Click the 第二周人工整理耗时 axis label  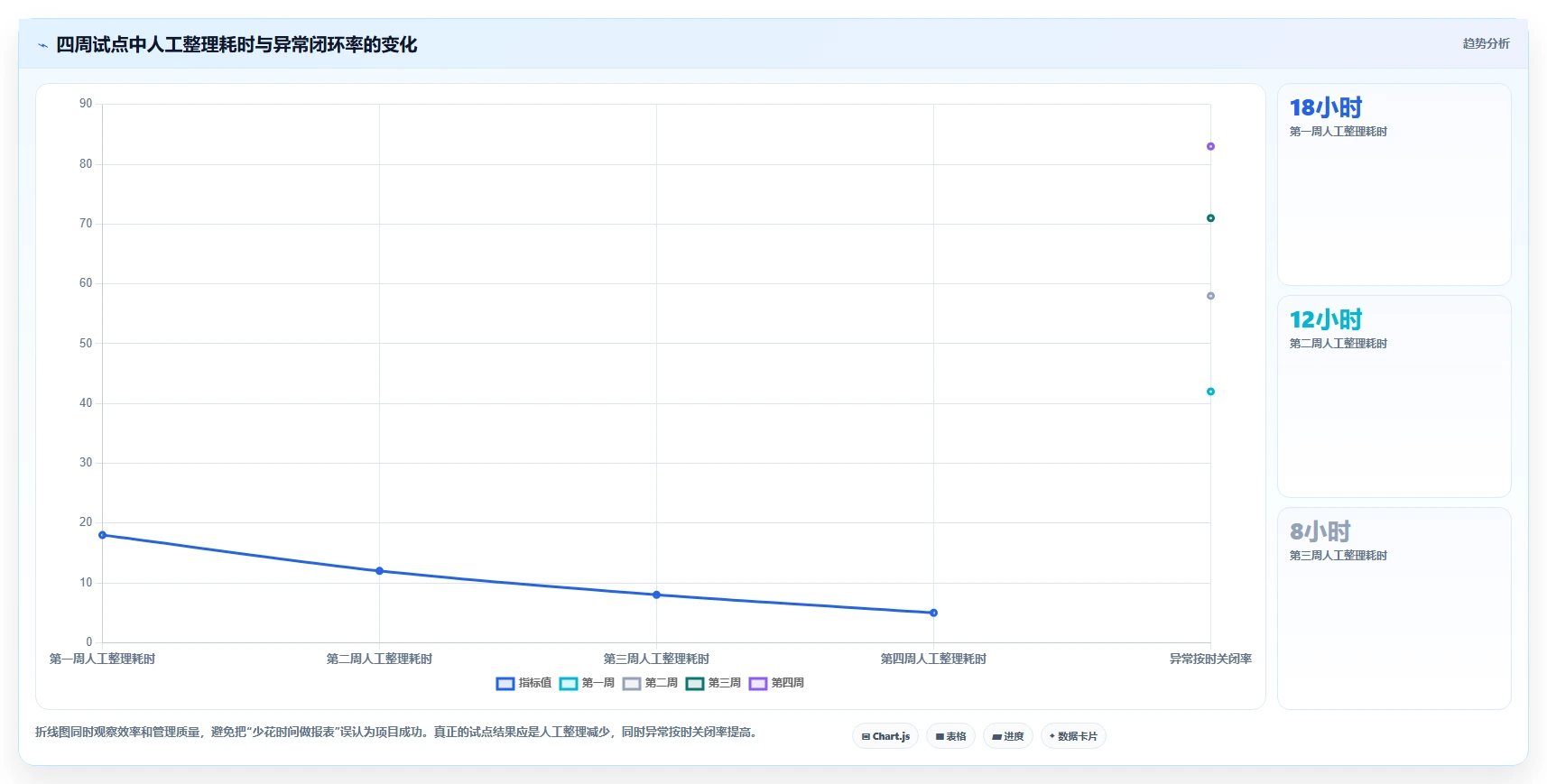point(379,659)
